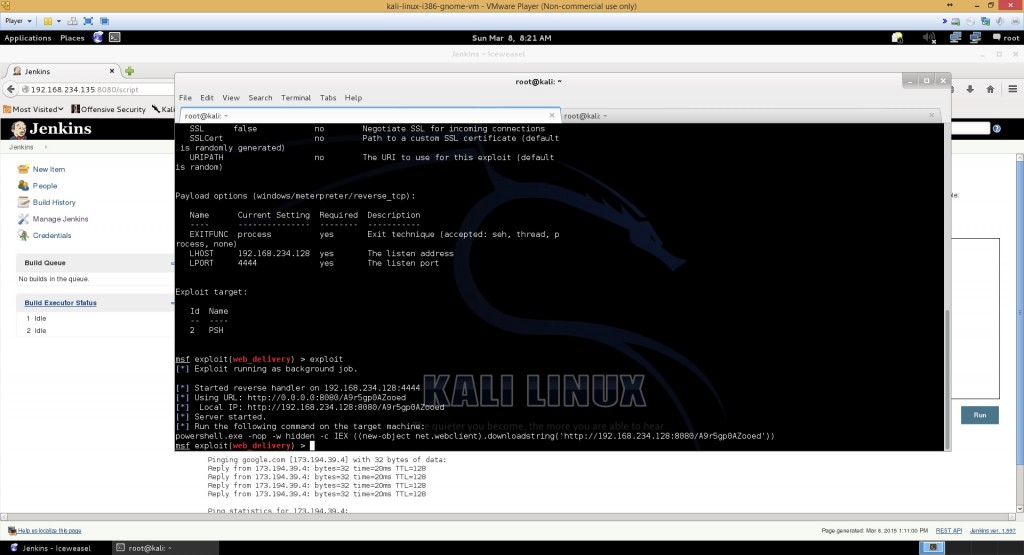Image resolution: width=1024 pixels, height=555 pixels.
Task: Click the first network computers icon in panel
Action: [x=955, y=37]
